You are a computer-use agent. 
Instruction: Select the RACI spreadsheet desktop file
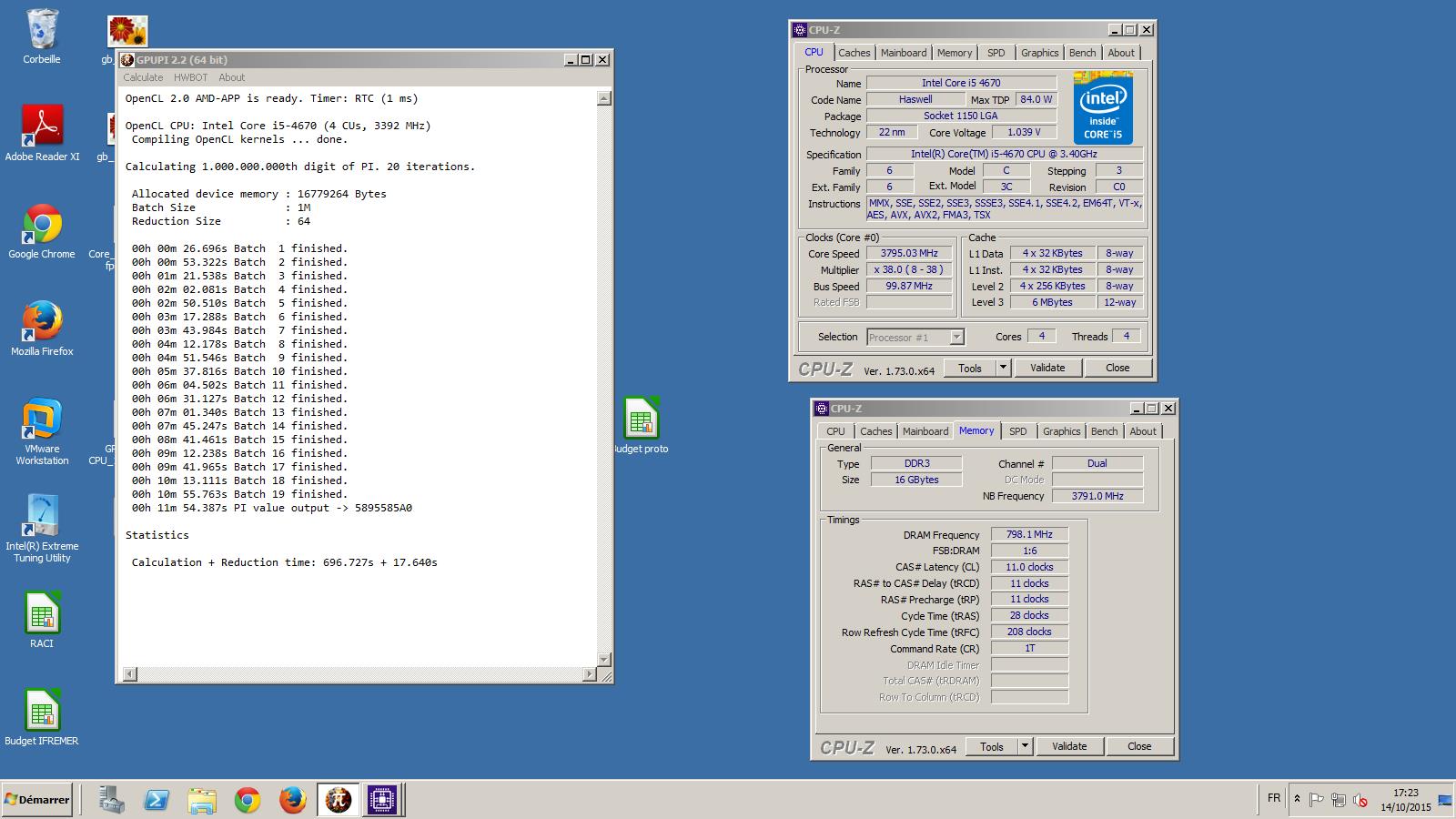pos(42,620)
